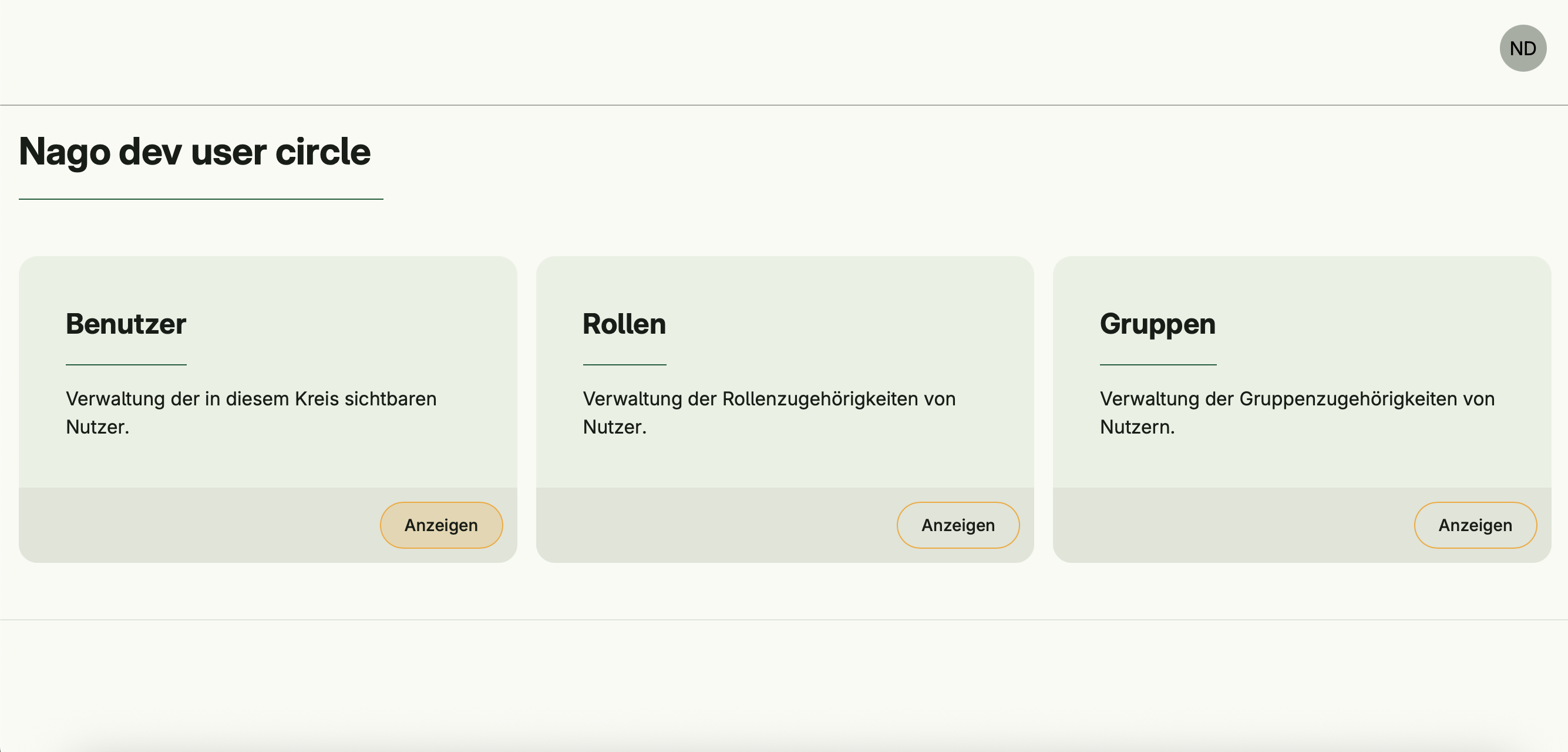Select the Rollen card heading
The width and height of the screenshot is (1568, 752).
pos(624,323)
